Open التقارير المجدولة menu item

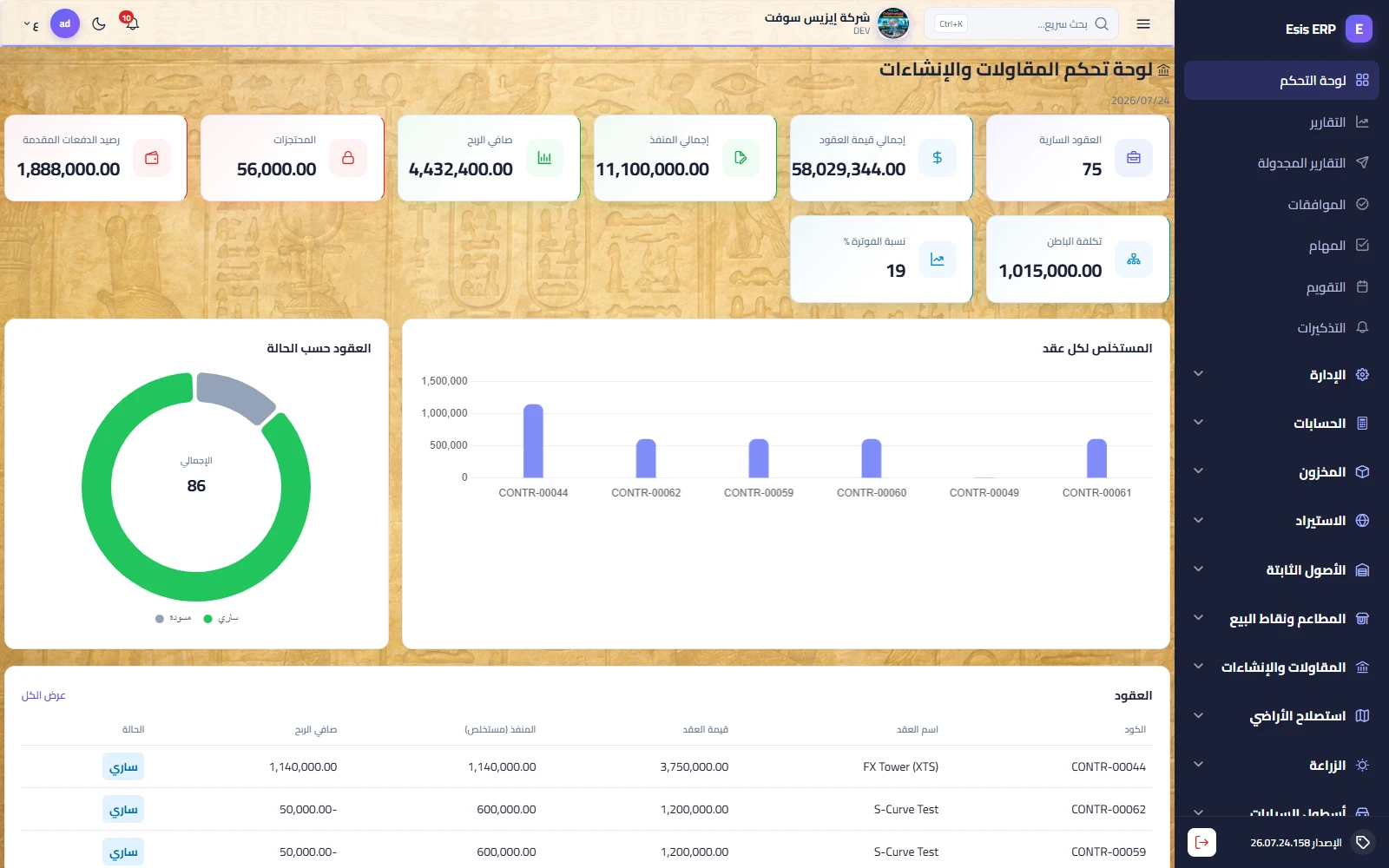coord(1281,162)
